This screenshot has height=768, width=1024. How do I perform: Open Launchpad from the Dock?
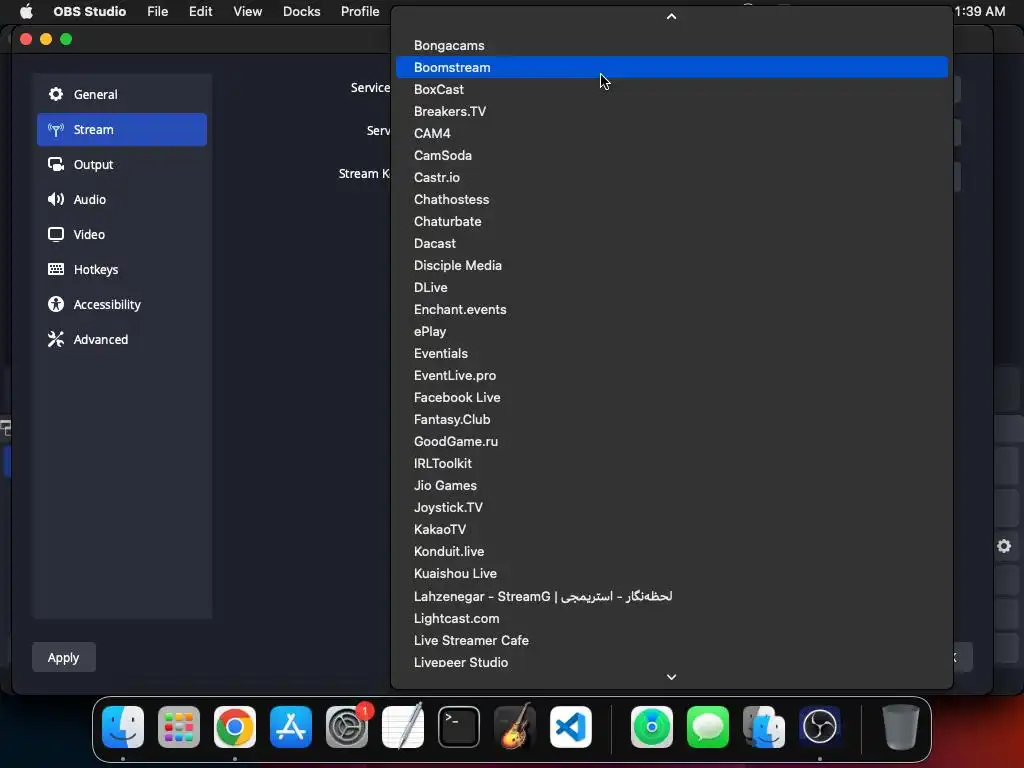point(179,726)
